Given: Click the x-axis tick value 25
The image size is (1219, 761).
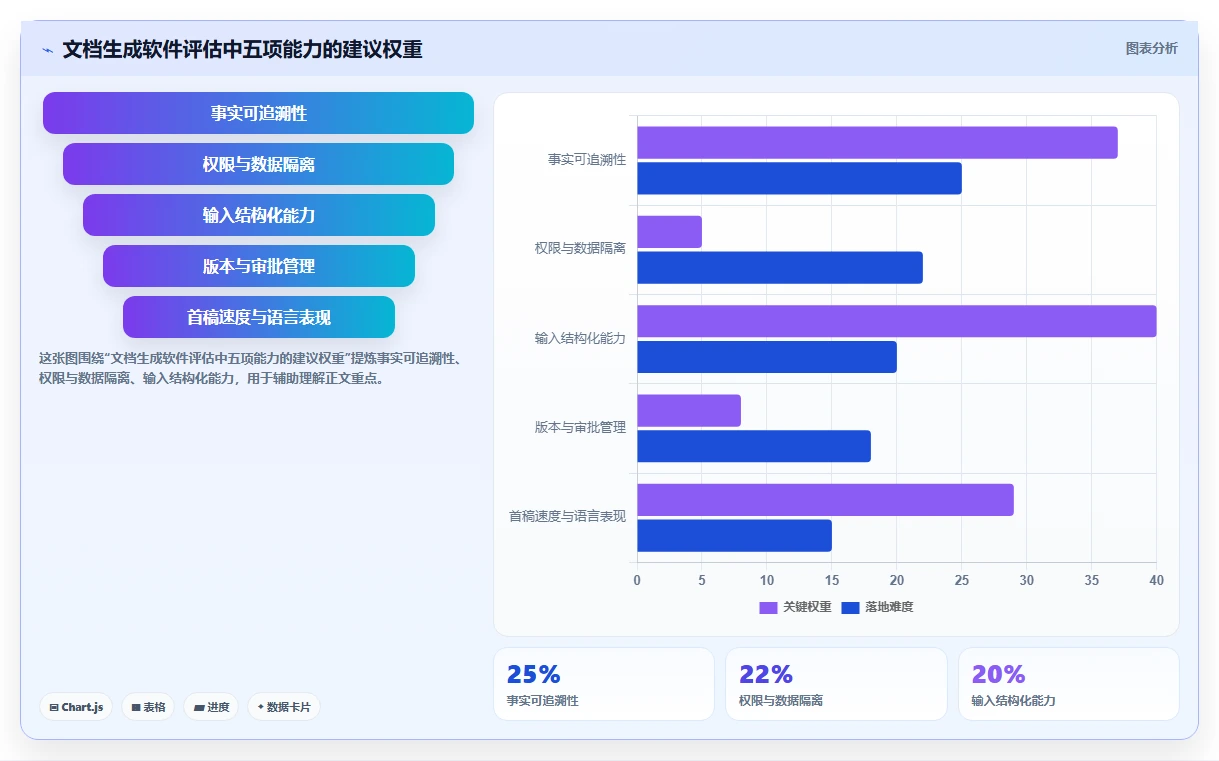Looking at the screenshot, I should tap(962, 581).
